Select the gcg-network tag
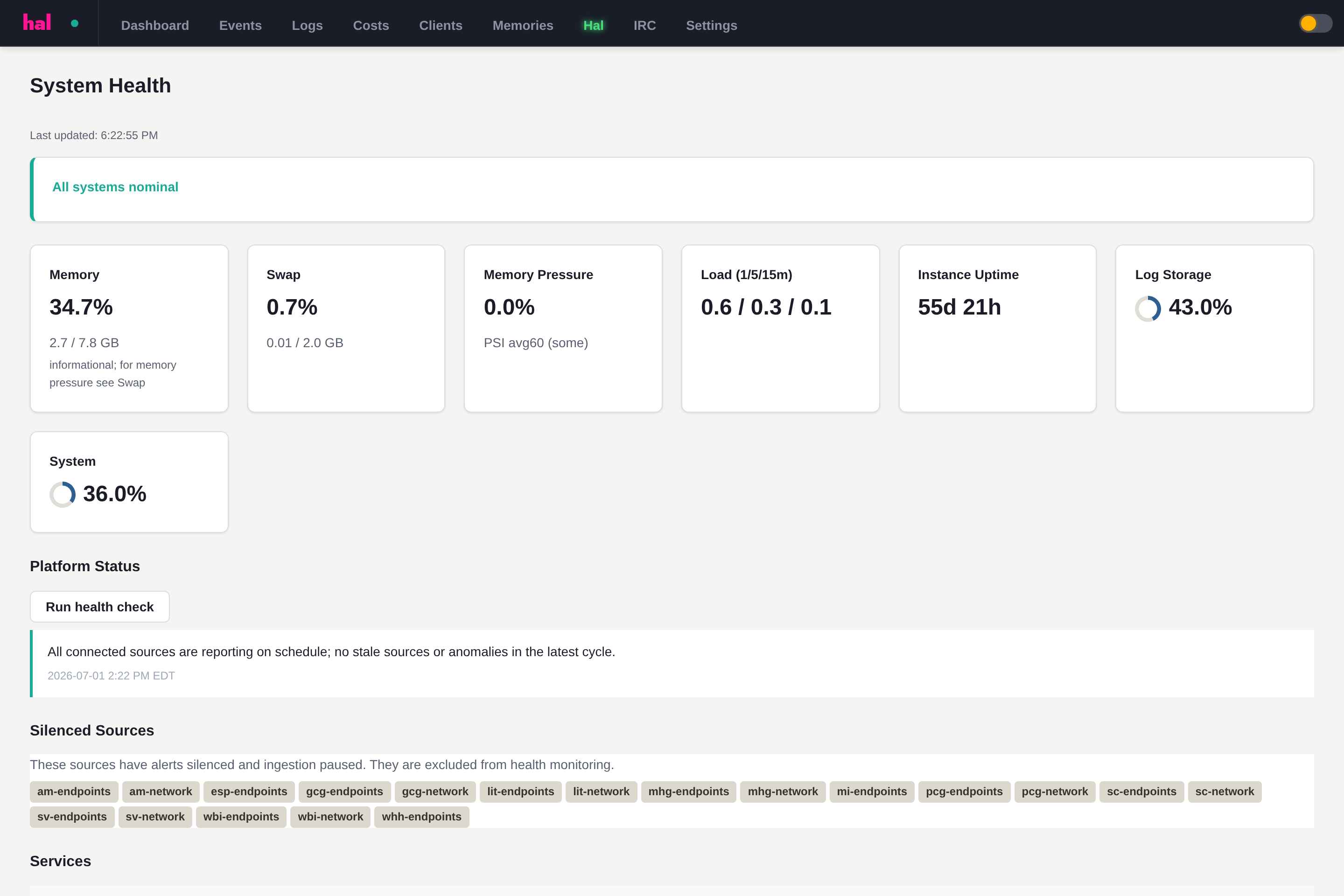 [435, 791]
